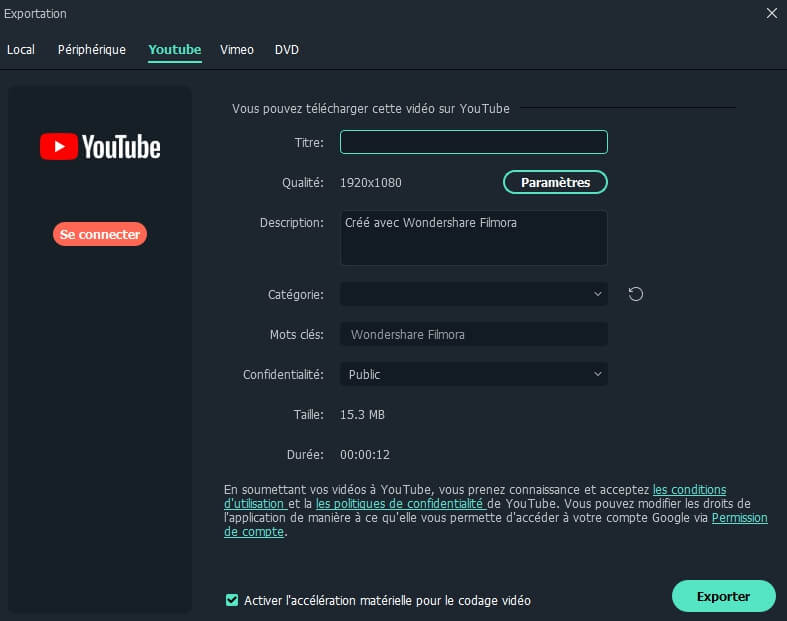The image size is (787, 621).
Task: Click the Exporter button
Action: (x=723, y=596)
